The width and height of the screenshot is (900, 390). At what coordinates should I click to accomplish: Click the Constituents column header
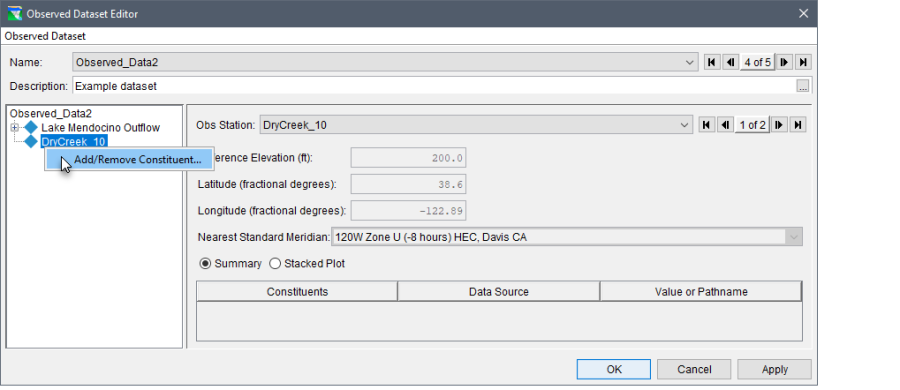point(297,292)
